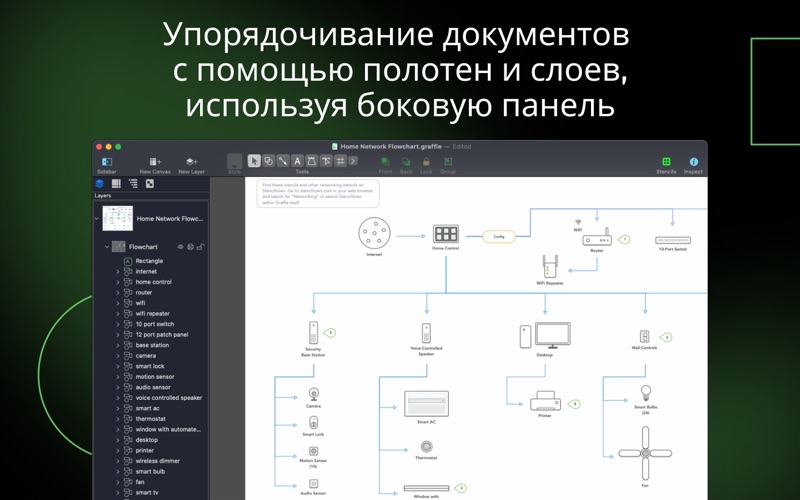
Task: Click the 10-Port Switch shape on canvas
Action: point(673,240)
